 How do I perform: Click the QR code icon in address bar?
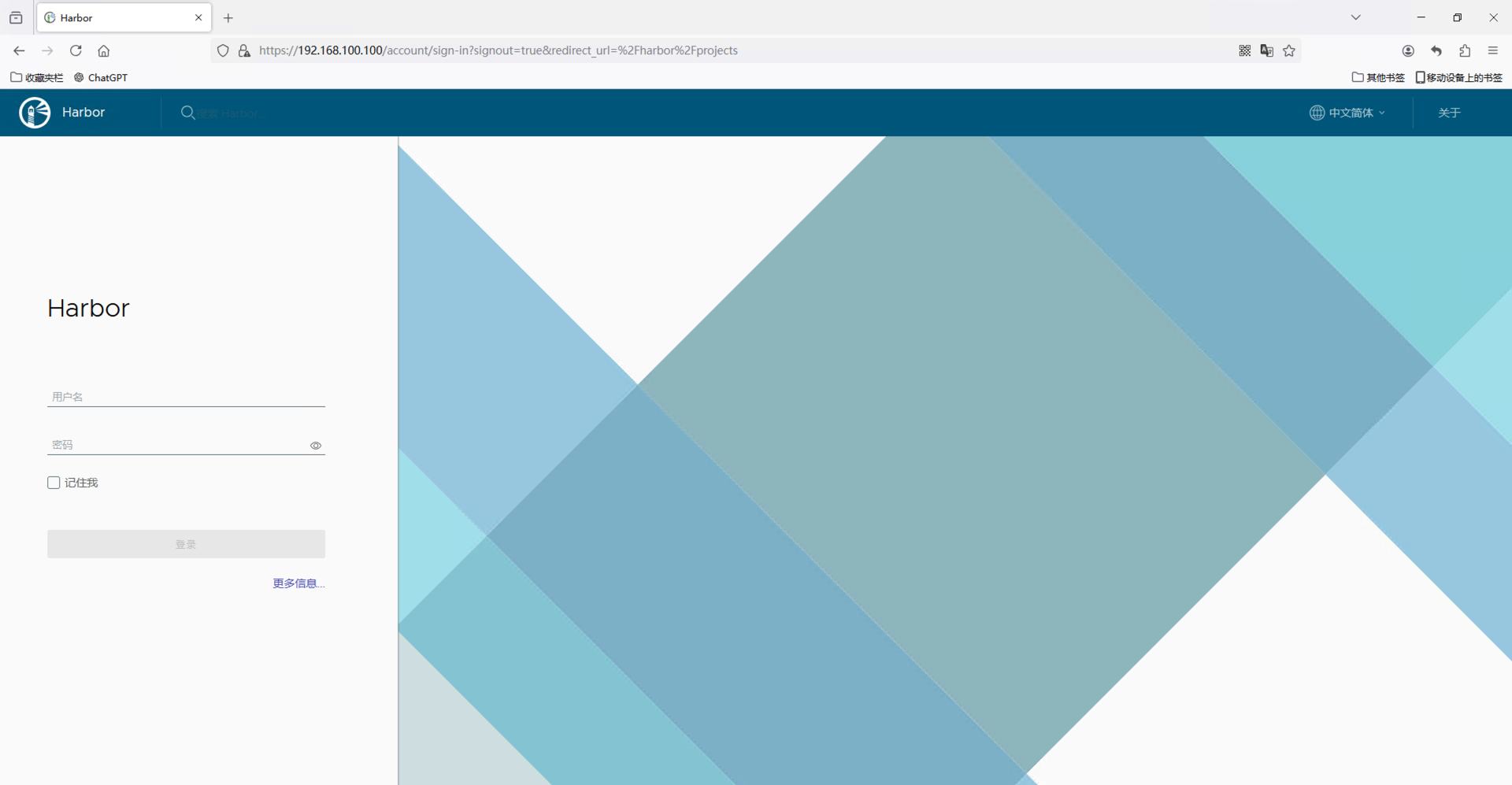point(1245,50)
